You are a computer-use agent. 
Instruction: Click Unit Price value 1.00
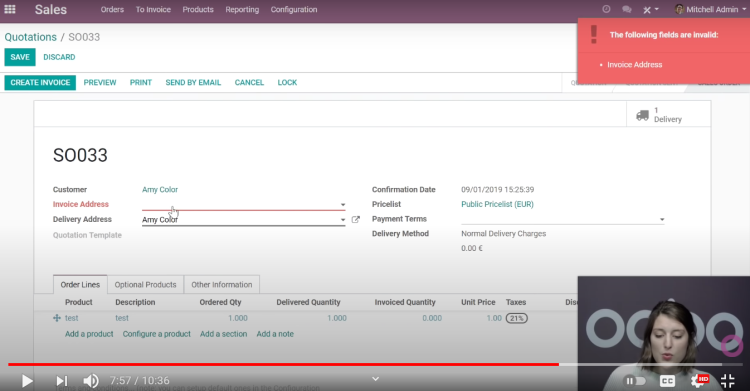click(x=494, y=318)
